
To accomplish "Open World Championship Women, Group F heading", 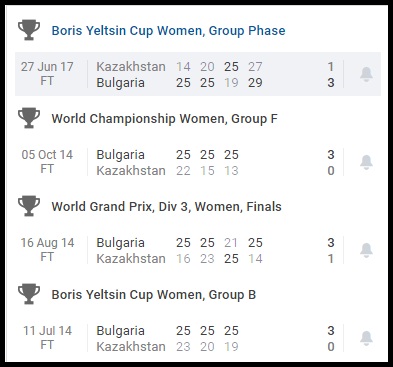I will (x=164, y=119).
